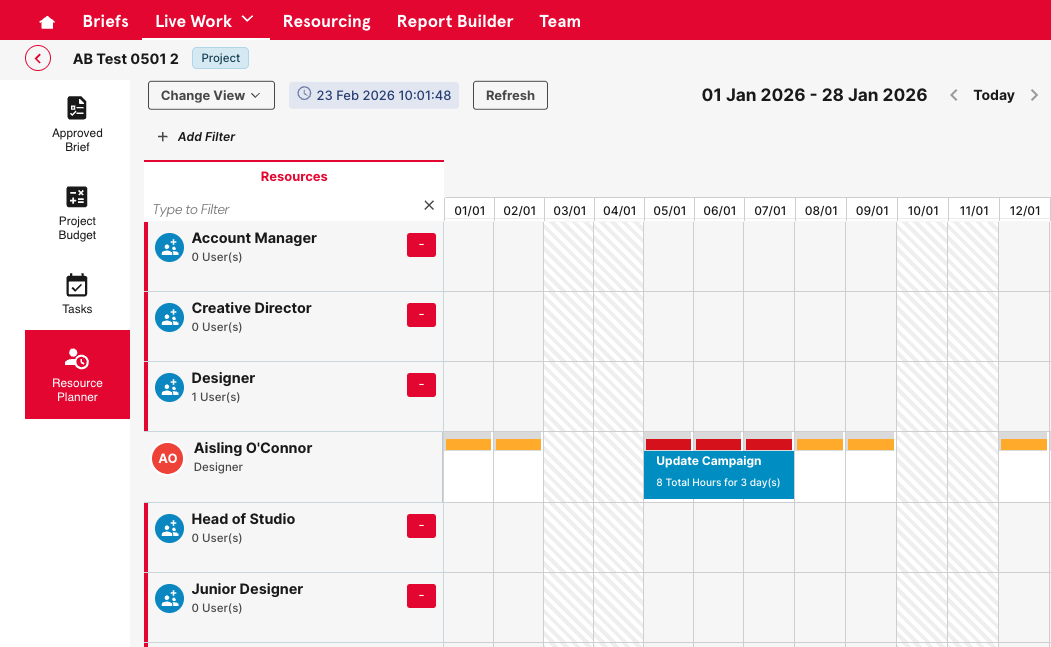
Task: Clear the Type to Filter field with X
Action: point(429,205)
